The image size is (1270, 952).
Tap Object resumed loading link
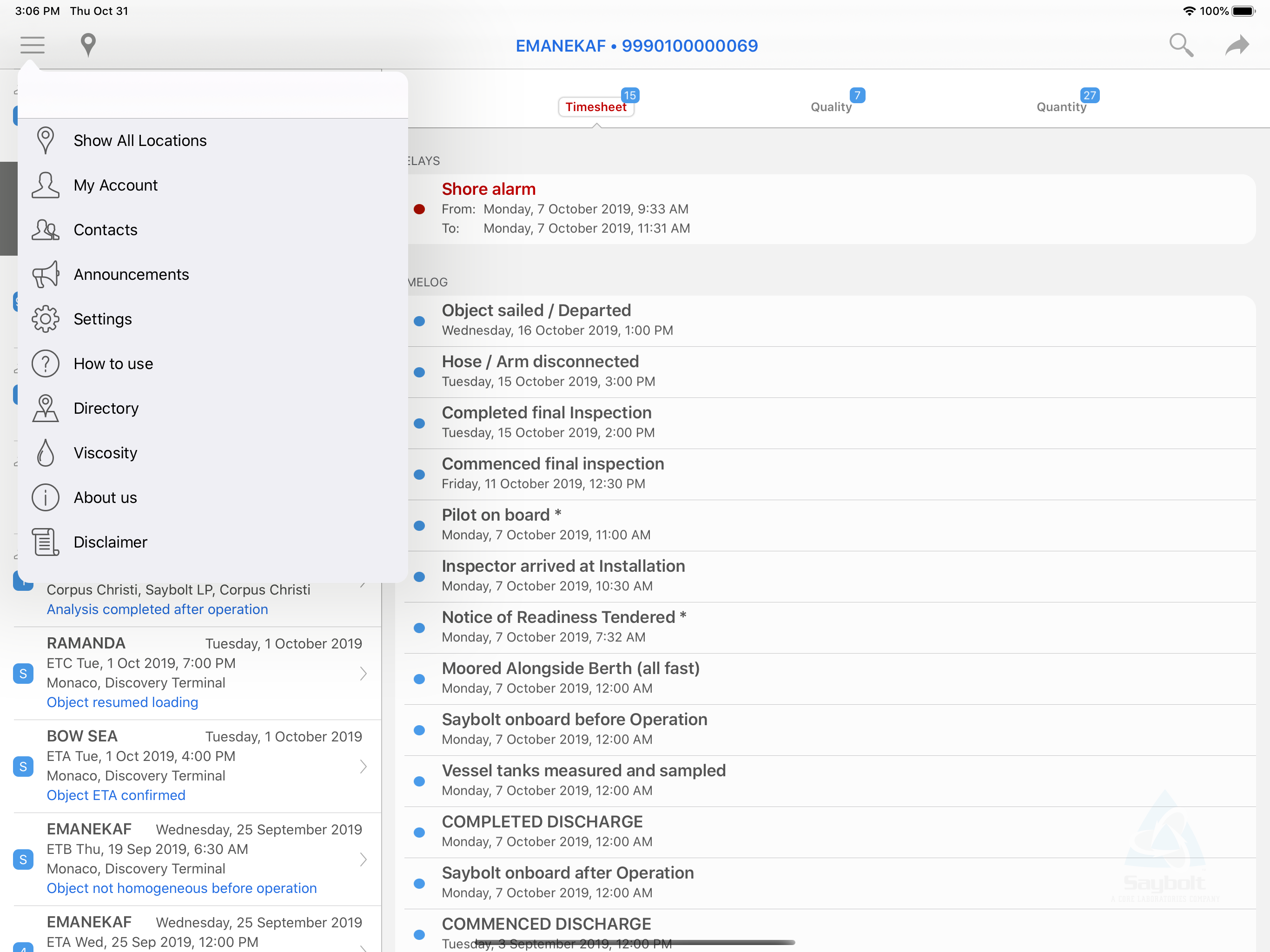[122, 702]
